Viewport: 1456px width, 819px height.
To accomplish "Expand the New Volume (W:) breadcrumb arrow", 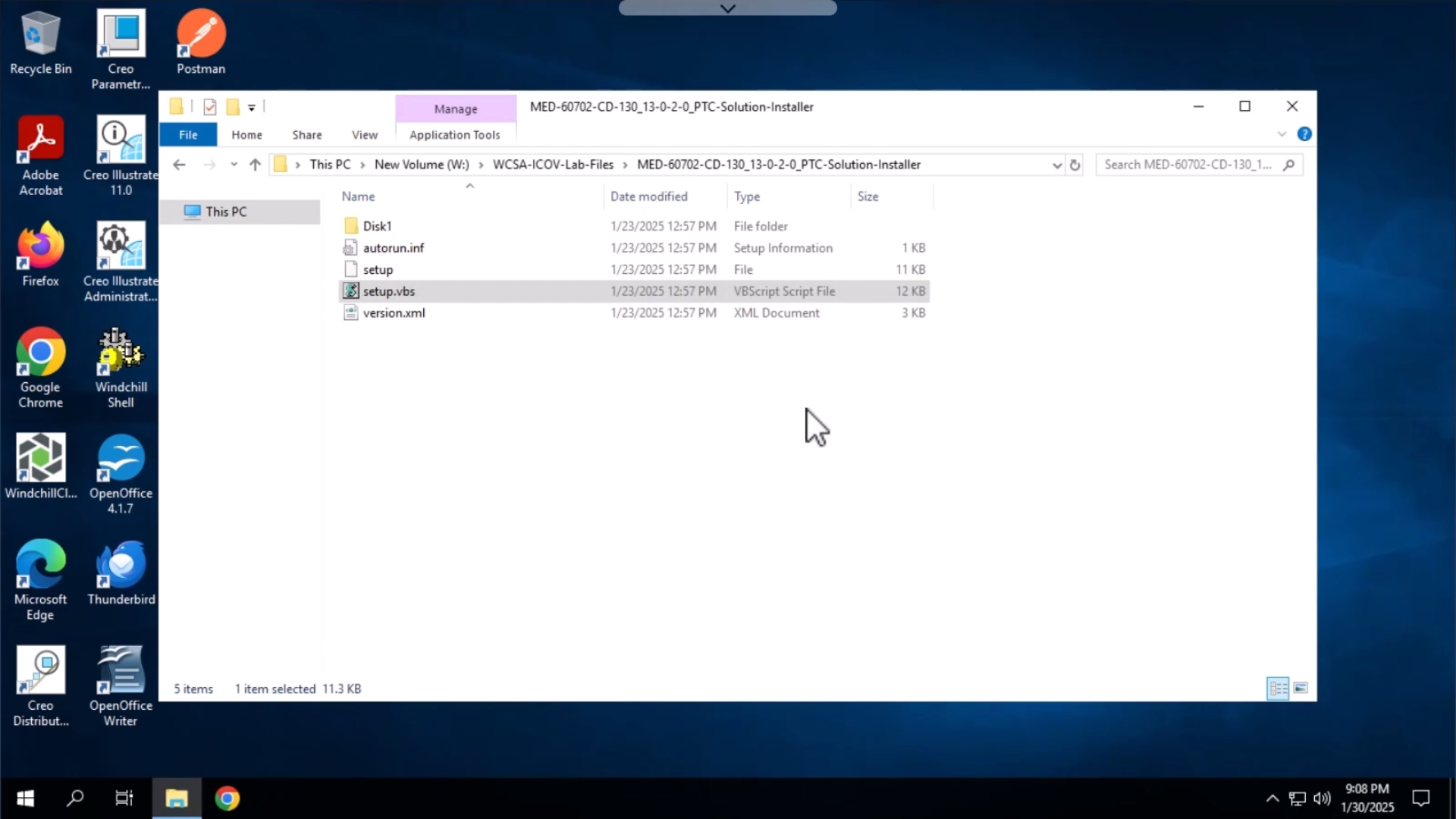I will pyautogui.click(x=481, y=165).
